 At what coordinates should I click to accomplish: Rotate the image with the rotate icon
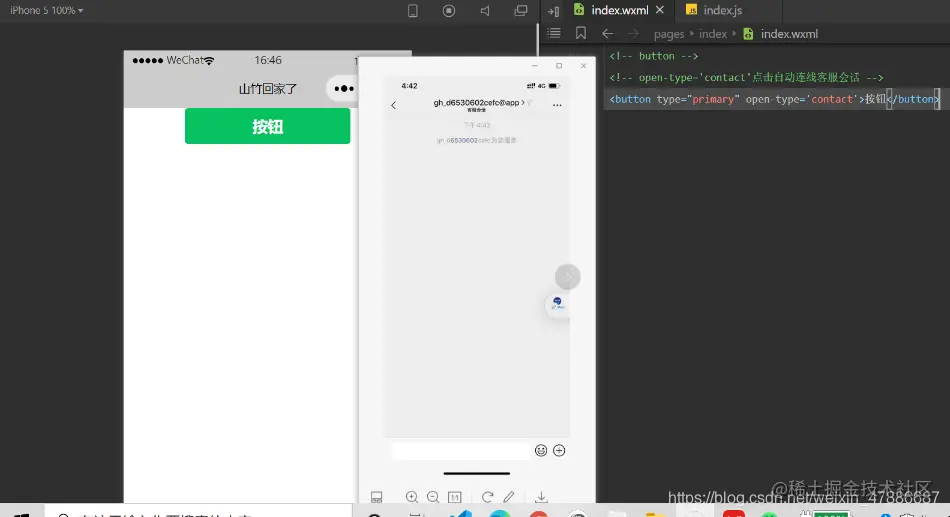[x=487, y=497]
